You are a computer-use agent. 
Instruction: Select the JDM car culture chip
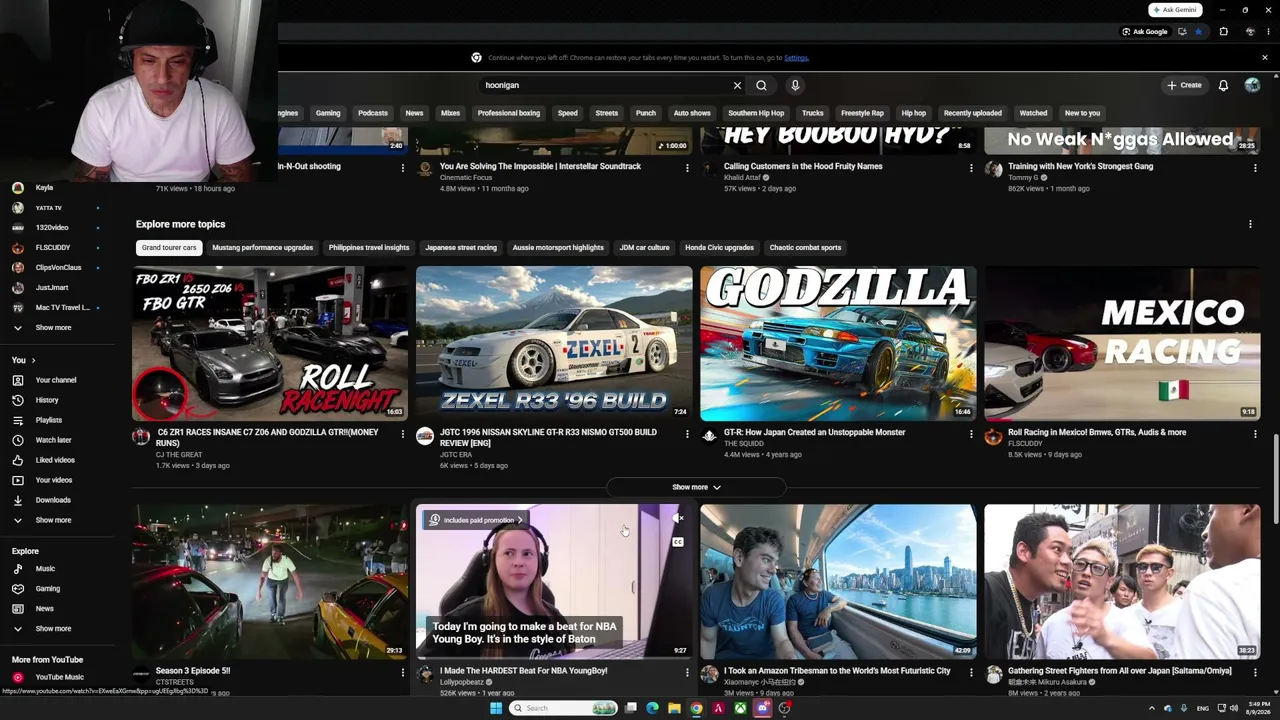(644, 247)
